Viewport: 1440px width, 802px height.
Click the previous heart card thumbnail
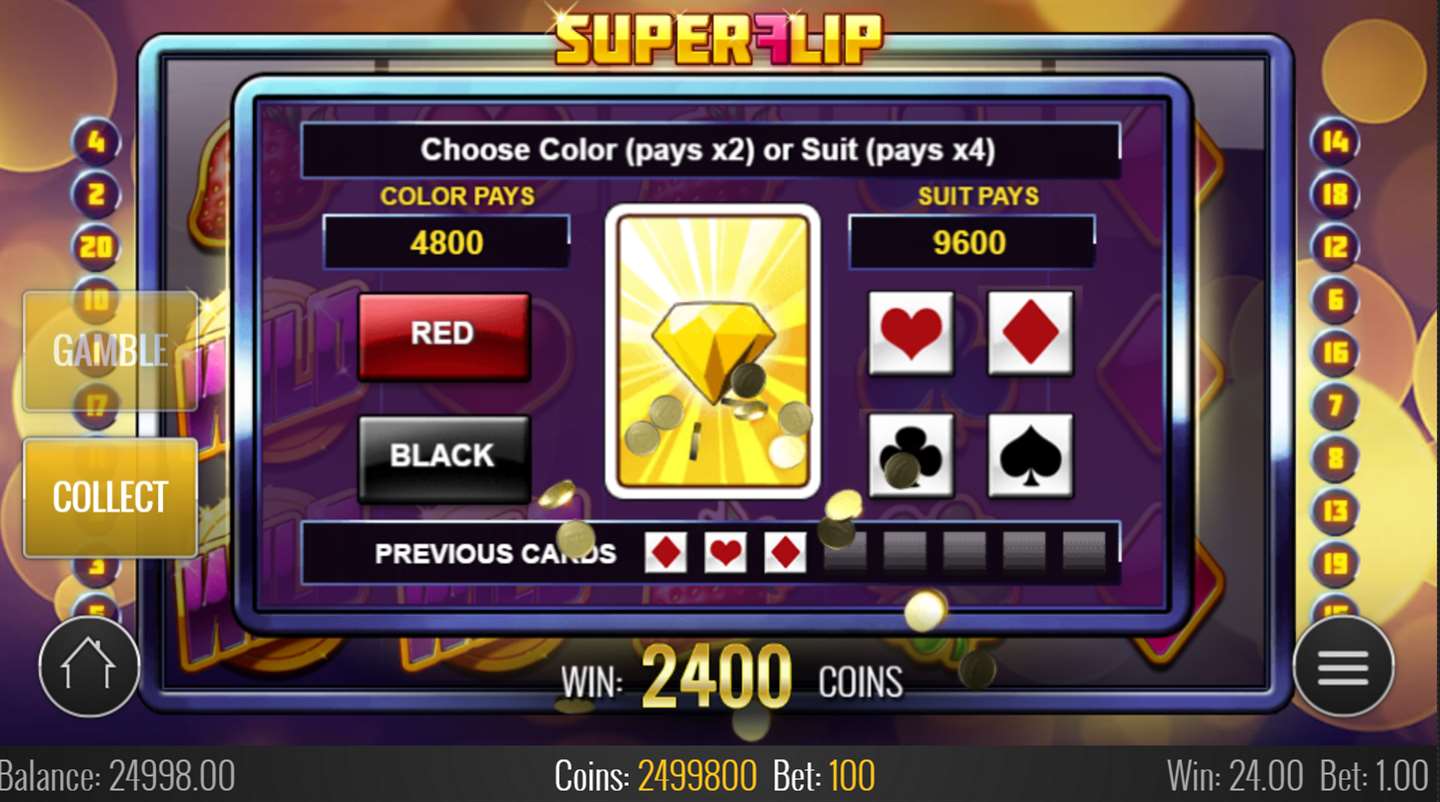coord(725,552)
